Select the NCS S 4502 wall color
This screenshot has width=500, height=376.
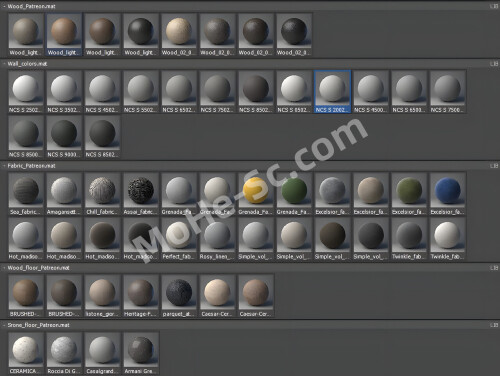coord(102,92)
